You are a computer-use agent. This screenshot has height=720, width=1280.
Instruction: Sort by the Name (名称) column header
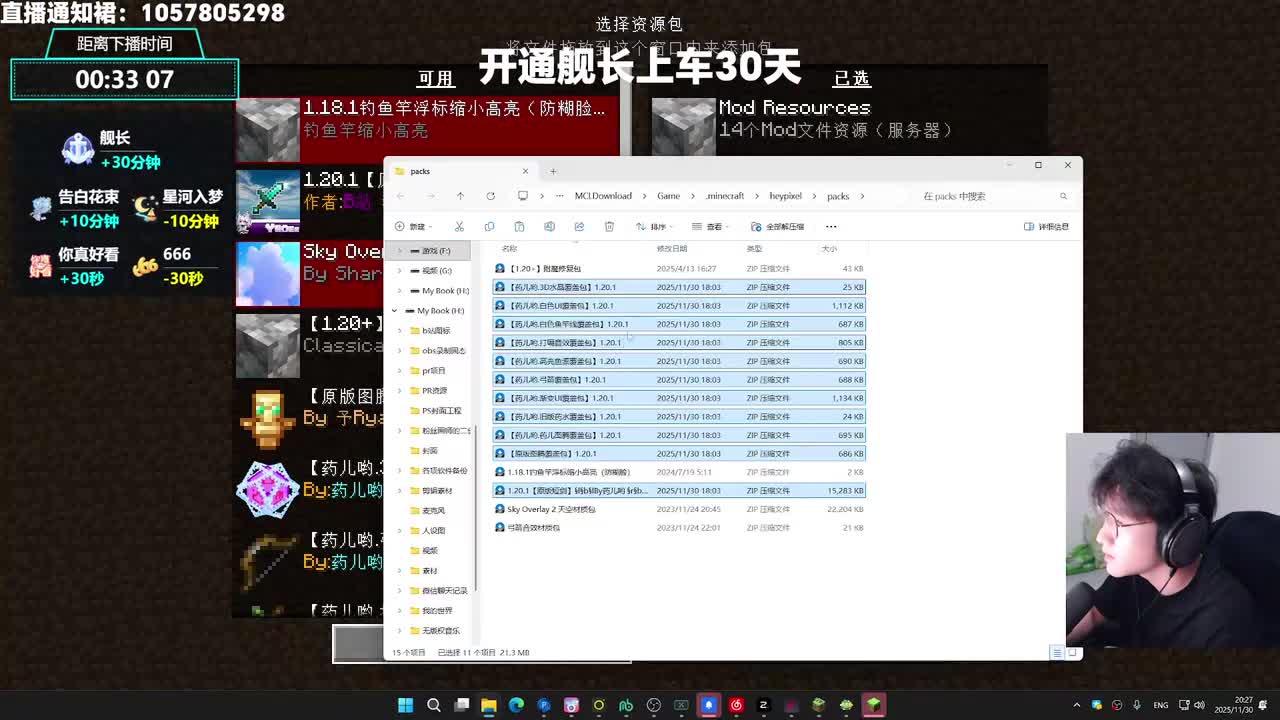510,248
